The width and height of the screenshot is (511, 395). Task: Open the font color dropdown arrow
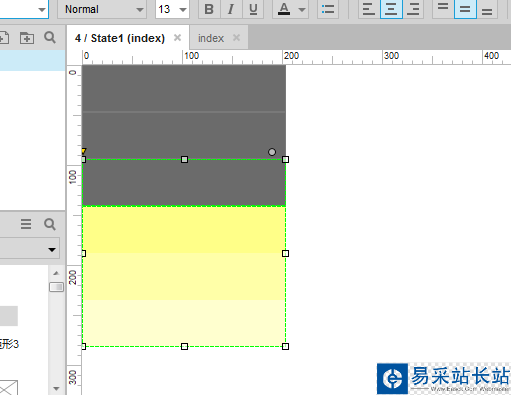302,9
